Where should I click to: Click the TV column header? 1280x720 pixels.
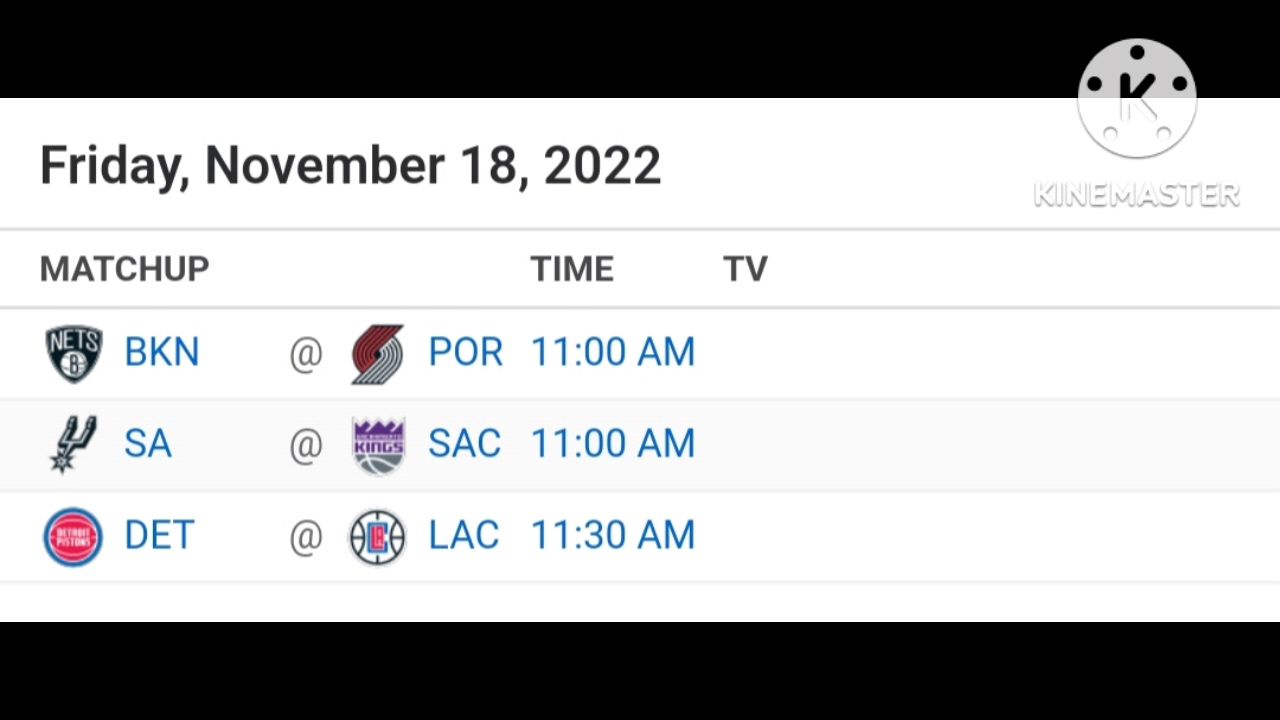(745, 269)
